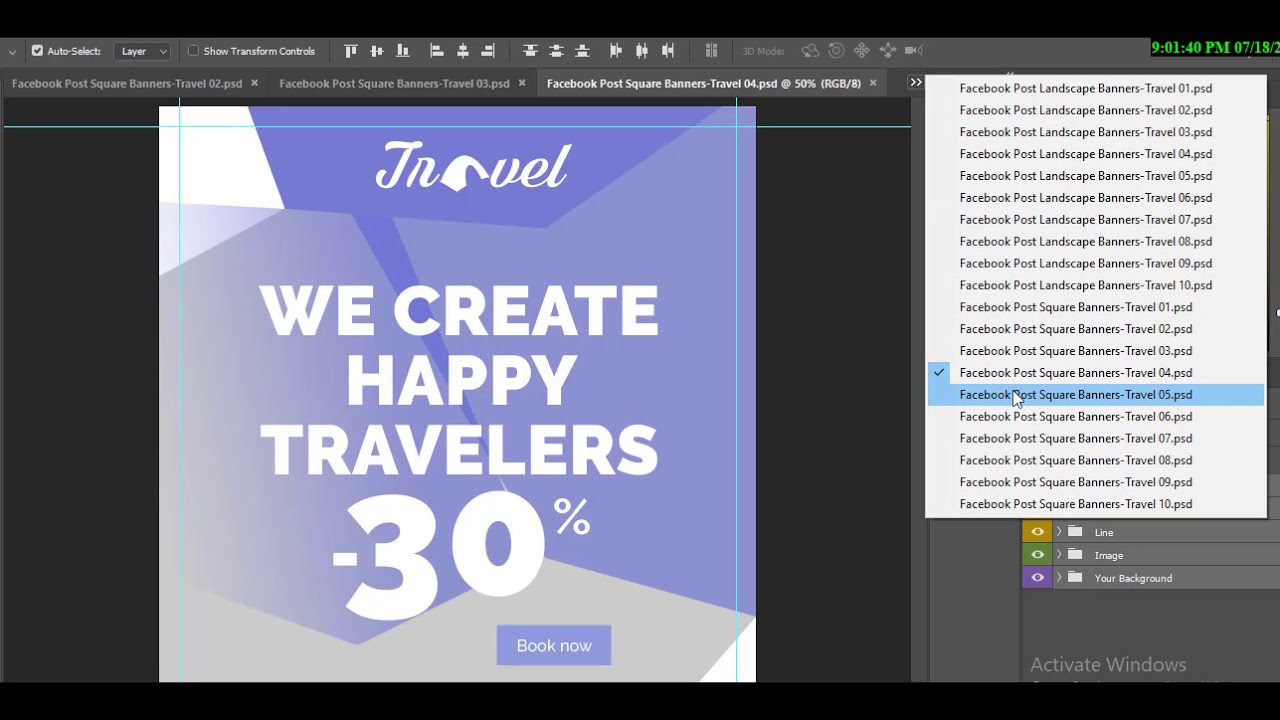Click Distribute horizontal centers icon
1280x720 pixels.
(642, 51)
